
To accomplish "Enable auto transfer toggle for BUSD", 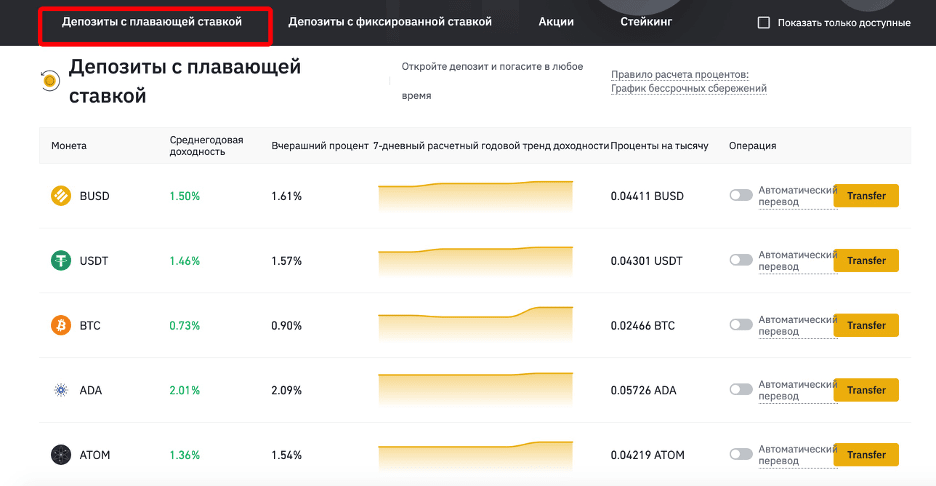I will (x=741, y=195).
